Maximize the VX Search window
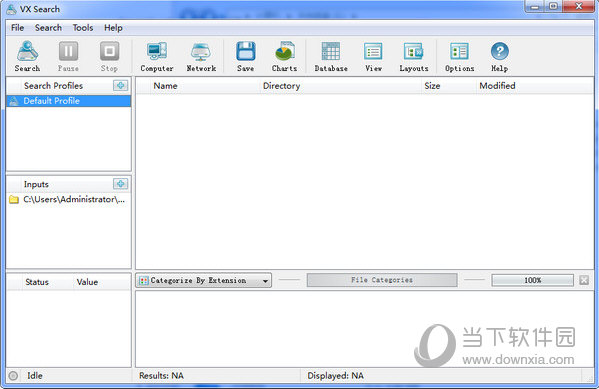 pyautogui.click(x=553, y=6)
